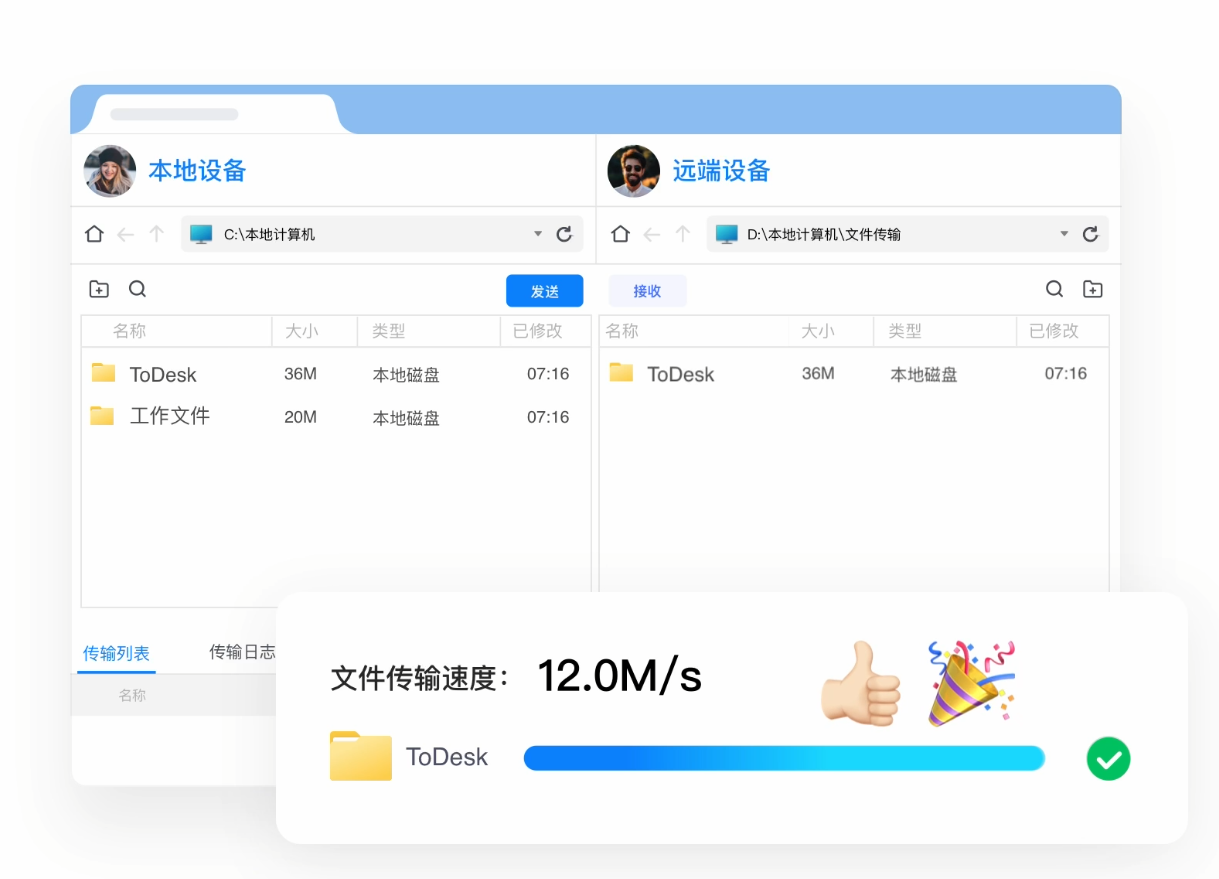Click the 接收 button
The height and width of the screenshot is (879, 1219).
tap(648, 291)
